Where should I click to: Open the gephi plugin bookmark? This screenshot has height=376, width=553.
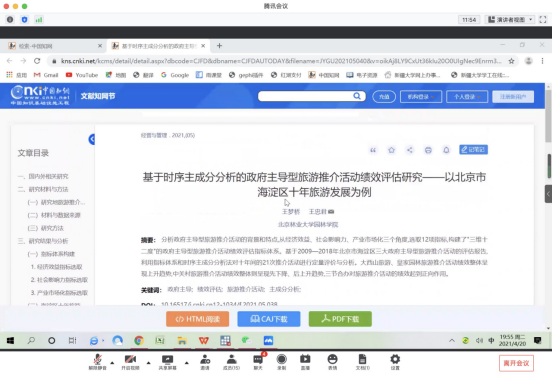point(246,75)
